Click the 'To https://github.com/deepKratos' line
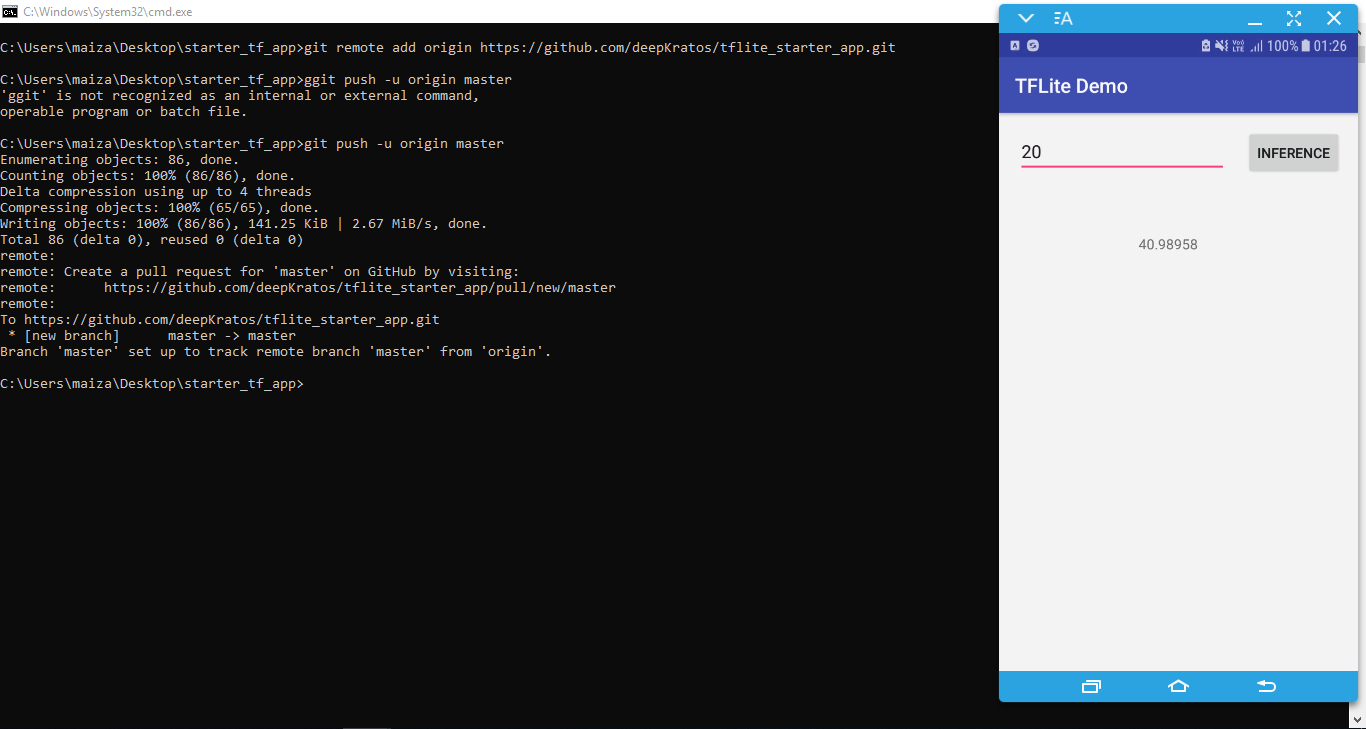 click(x=220, y=320)
